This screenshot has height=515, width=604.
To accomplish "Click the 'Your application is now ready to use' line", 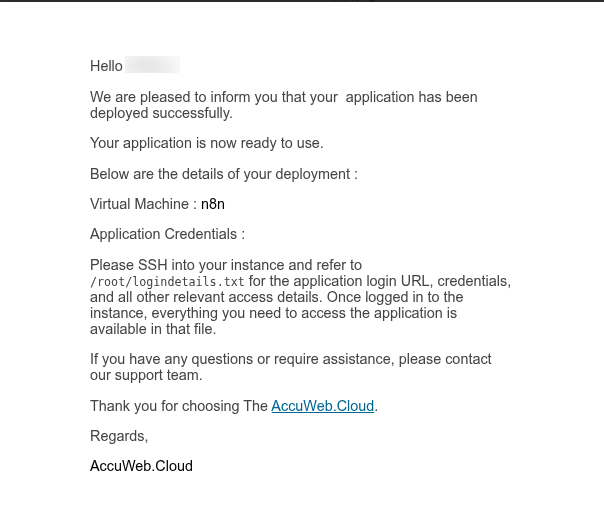I will pyautogui.click(x=206, y=143).
